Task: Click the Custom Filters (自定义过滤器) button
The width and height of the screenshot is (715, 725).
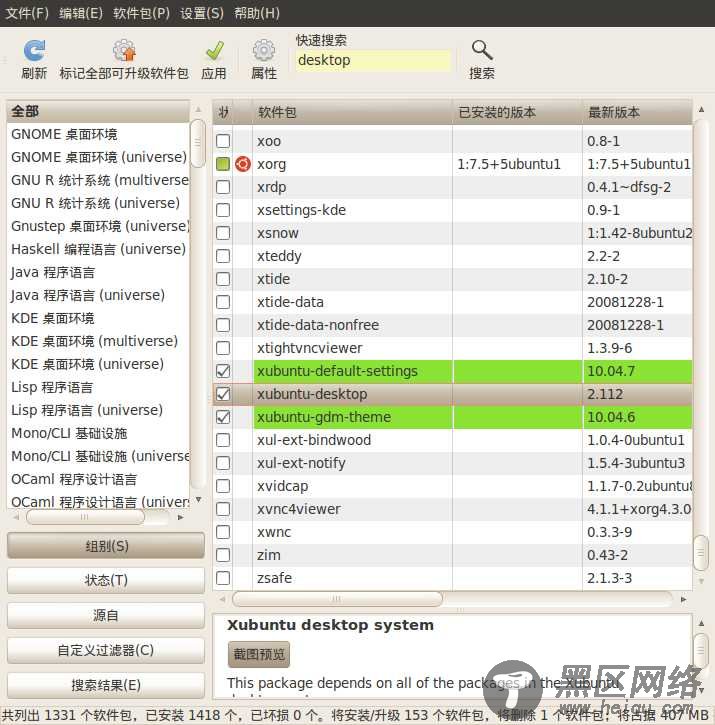Action: pyautogui.click(x=106, y=650)
